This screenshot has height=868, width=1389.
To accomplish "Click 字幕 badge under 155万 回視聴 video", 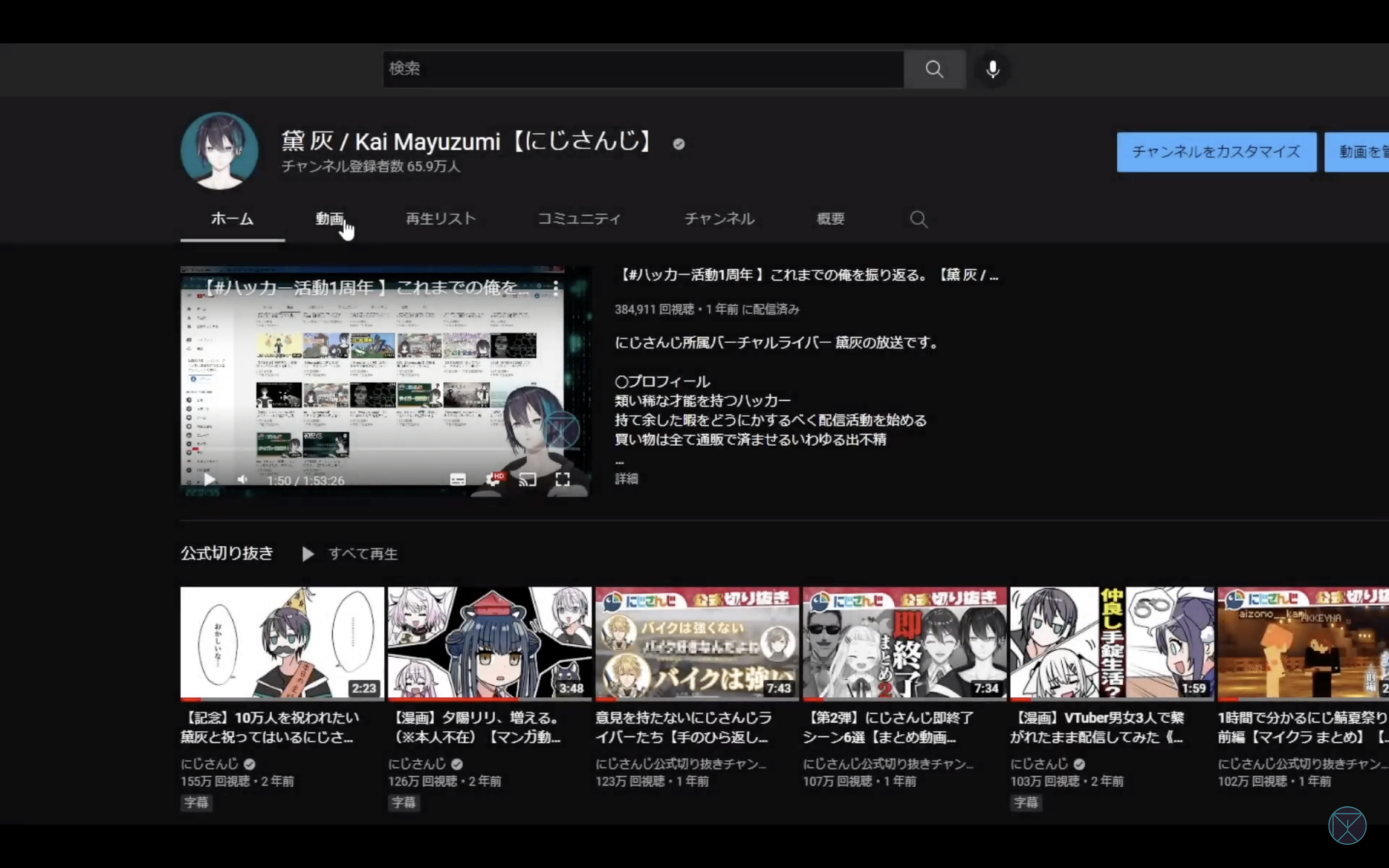I will pos(196,802).
